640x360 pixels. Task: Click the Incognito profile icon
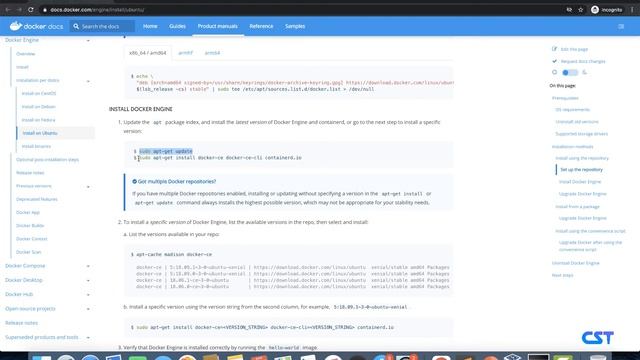pyautogui.click(x=595, y=10)
